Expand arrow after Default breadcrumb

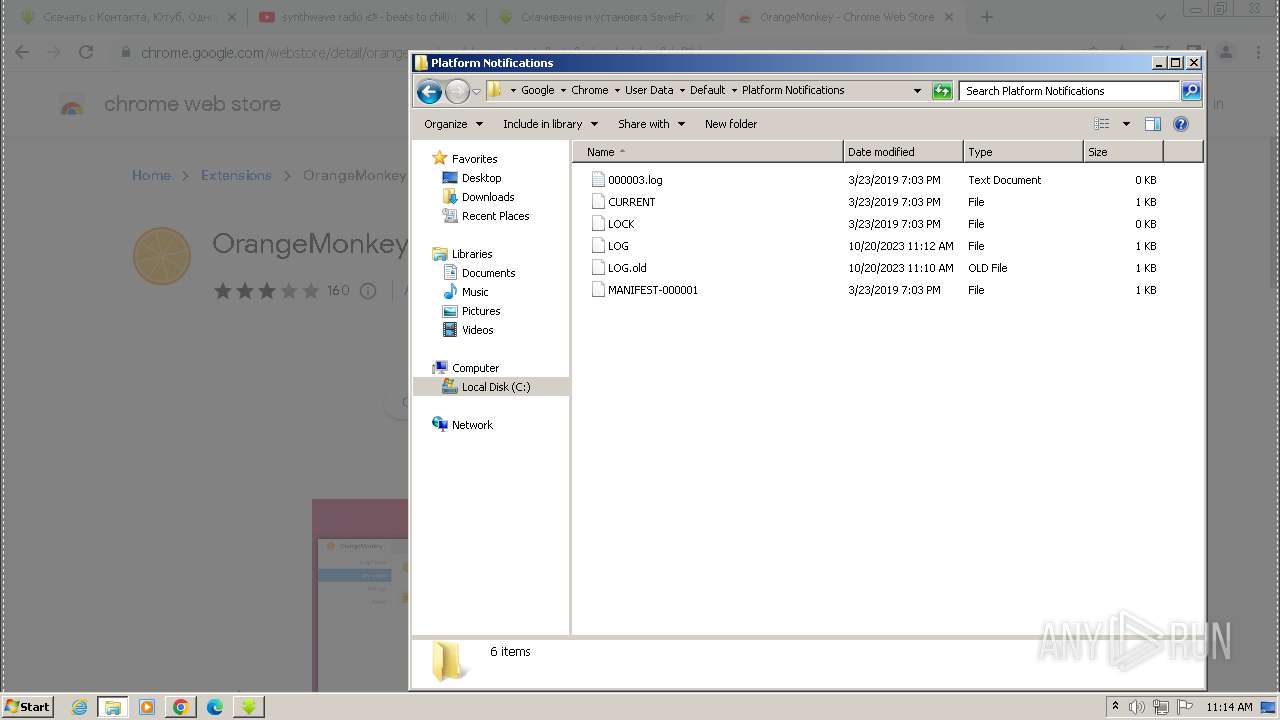(x=734, y=90)
